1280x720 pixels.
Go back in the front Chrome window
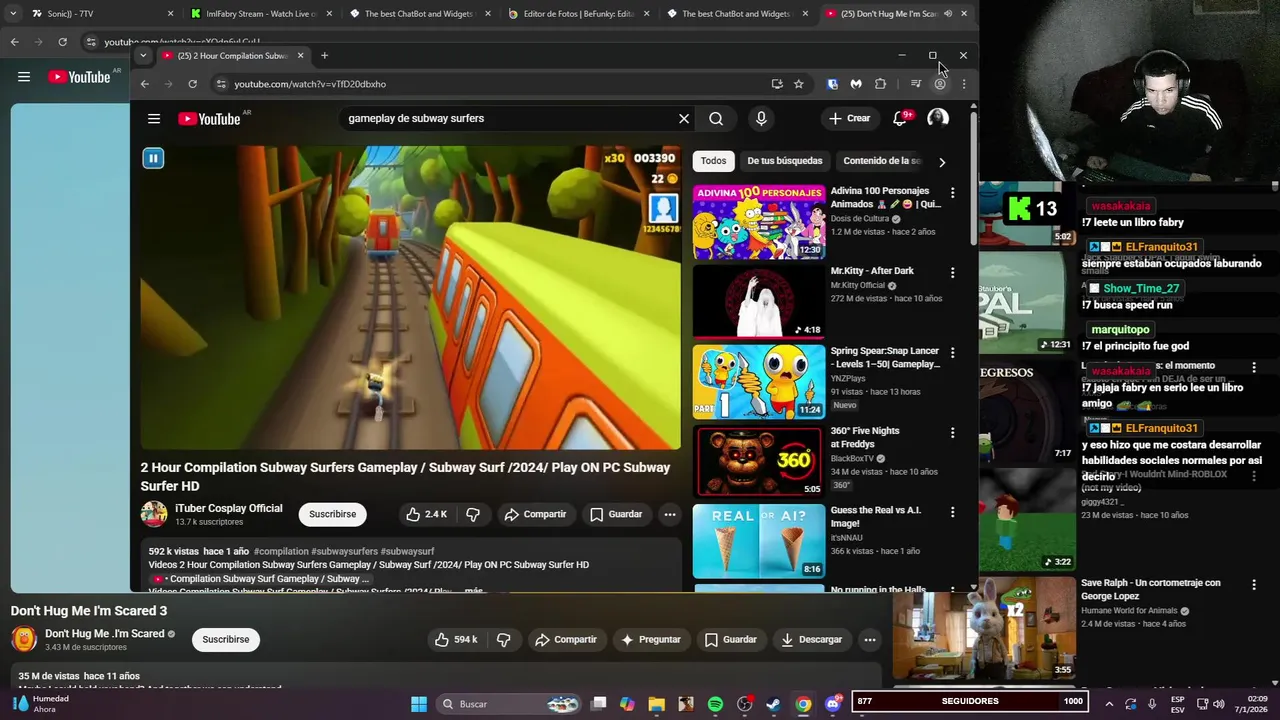pos(145,84)
